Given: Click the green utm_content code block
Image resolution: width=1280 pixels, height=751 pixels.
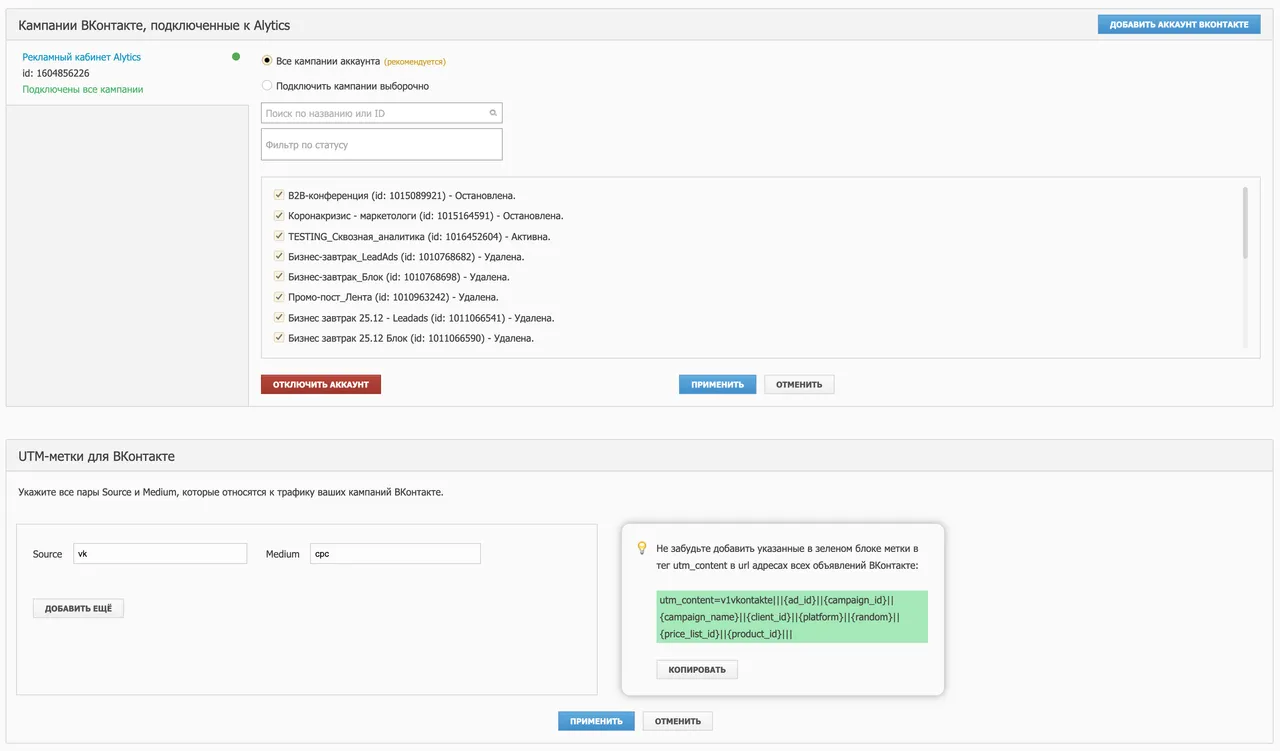Looking at the screenshot, I should click(792, 616).
